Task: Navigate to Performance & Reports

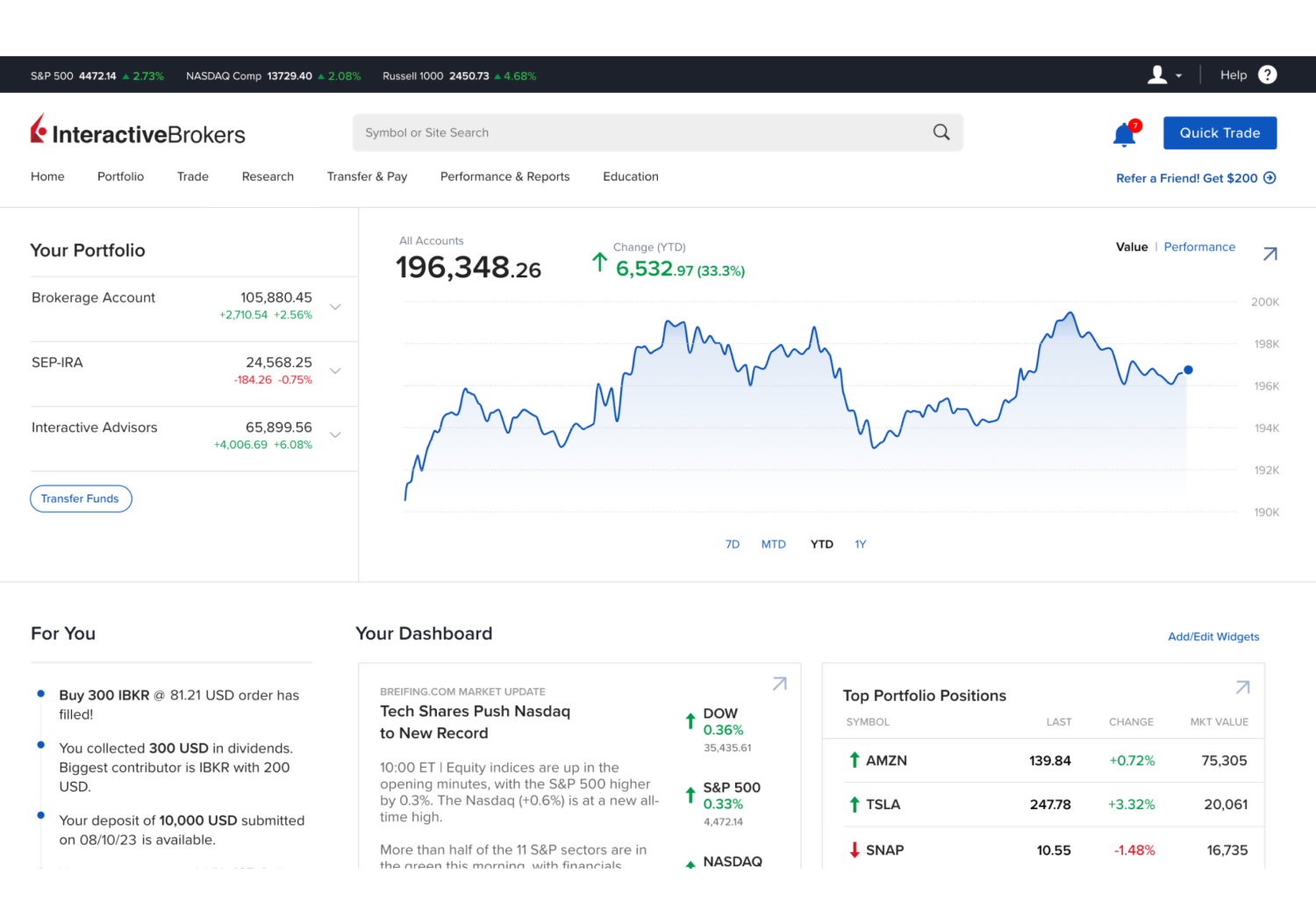Action: point(504,176)
